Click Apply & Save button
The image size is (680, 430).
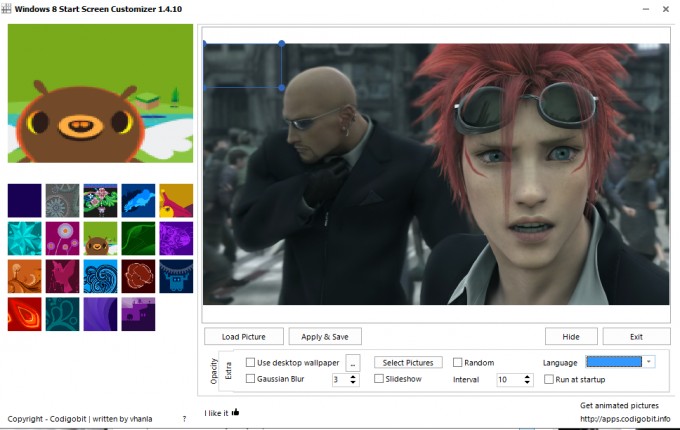(x=325, y=336)
